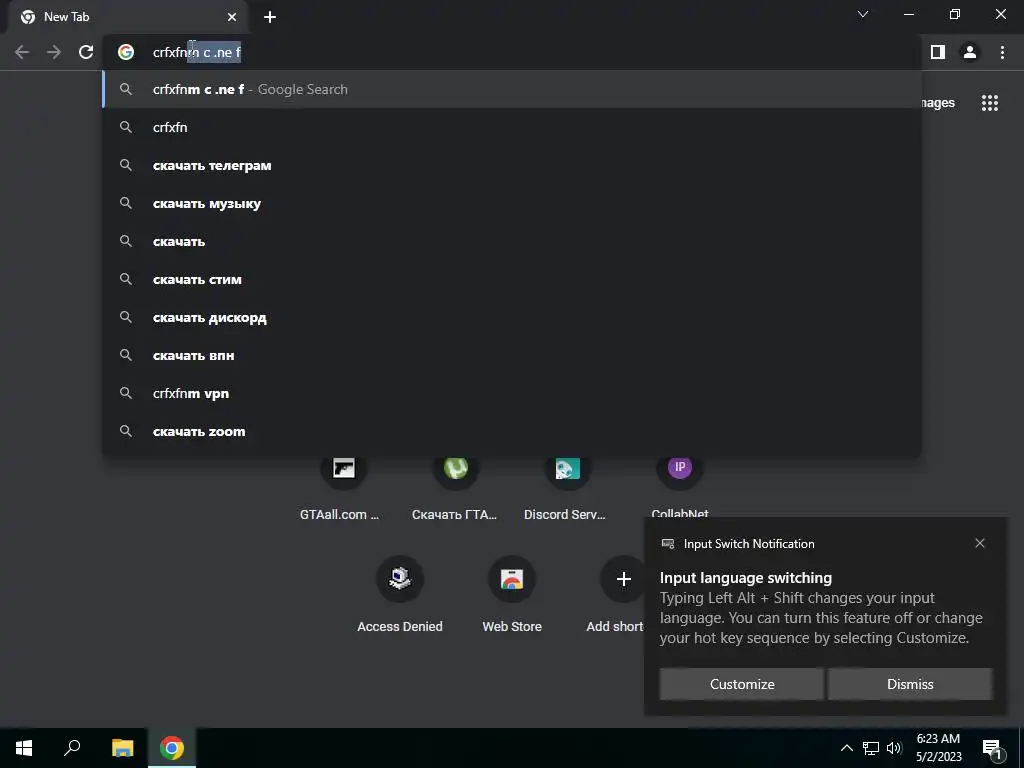Choose the 'скачать zoom' suggestion
Screen dimensions: 1024x768
pyautogui.click(x=512, y=431)
